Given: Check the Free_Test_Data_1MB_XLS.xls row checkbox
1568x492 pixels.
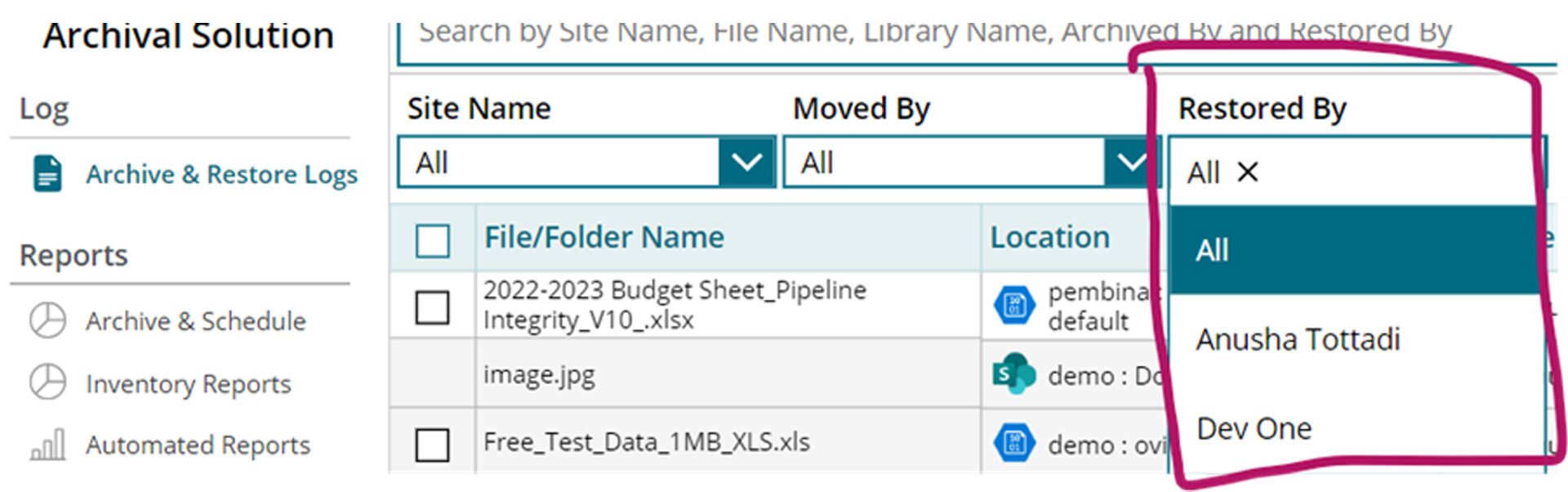Looking at the screenshot, I should tap(432, 445).
